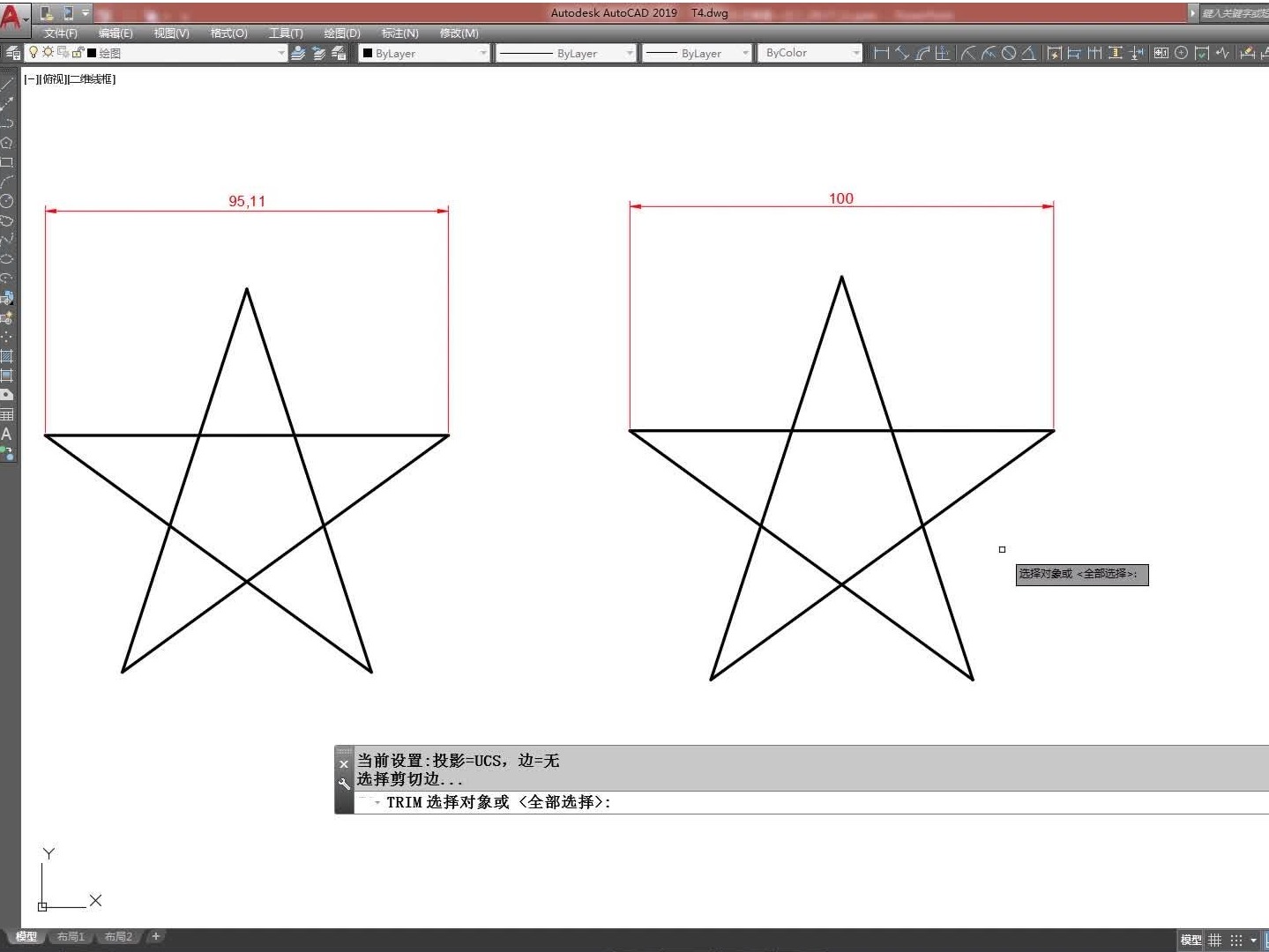Screen dimensions: 1269x952
Task: Toggle the layer lock padlock icon
Action: point(78,53)
